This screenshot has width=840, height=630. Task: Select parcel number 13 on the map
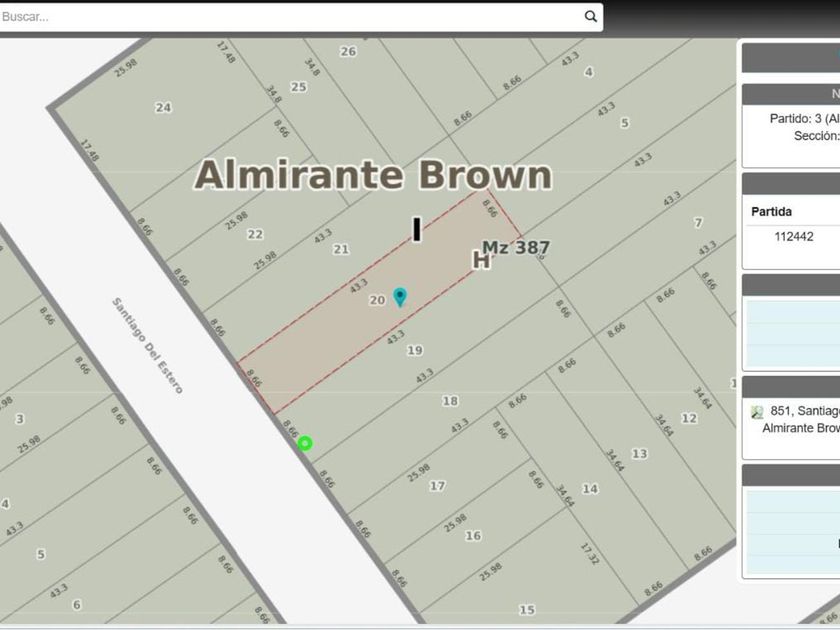[x=640, y=454]
